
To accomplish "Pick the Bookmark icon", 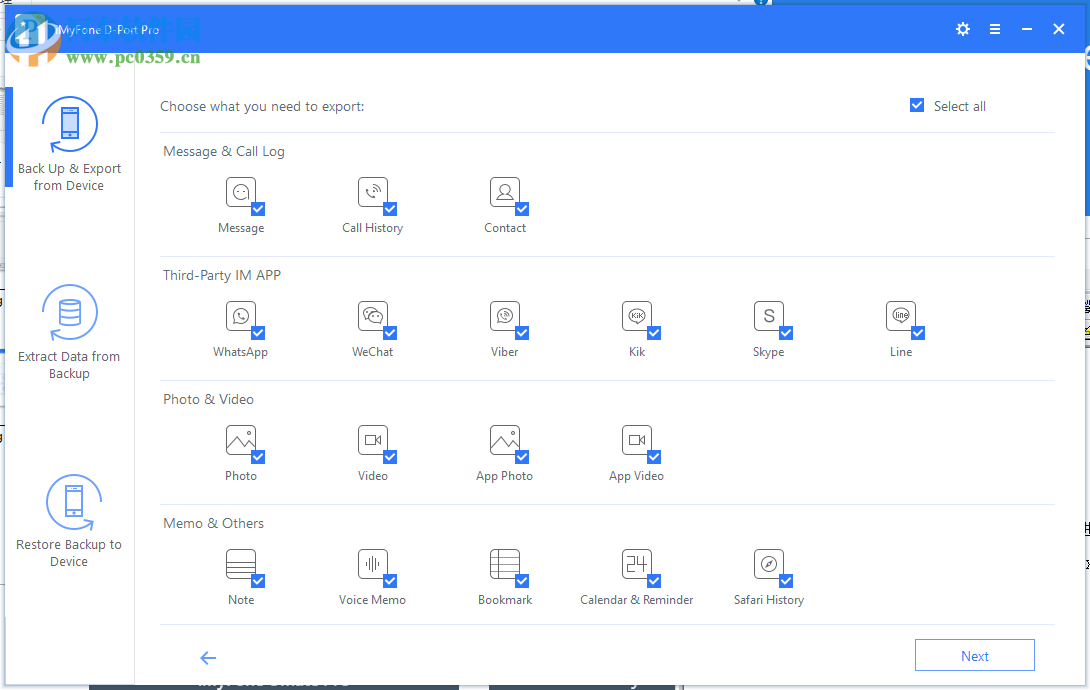I will pos(504,564).
